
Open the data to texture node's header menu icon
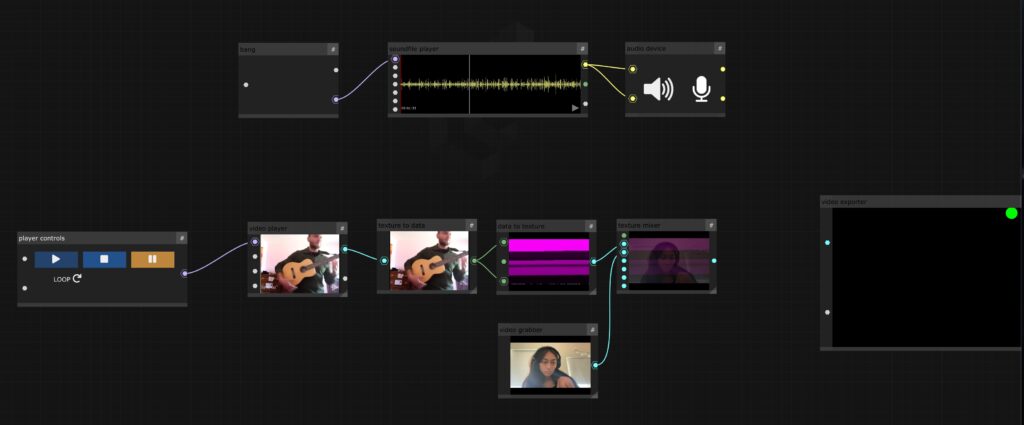[x=590, y=226]
